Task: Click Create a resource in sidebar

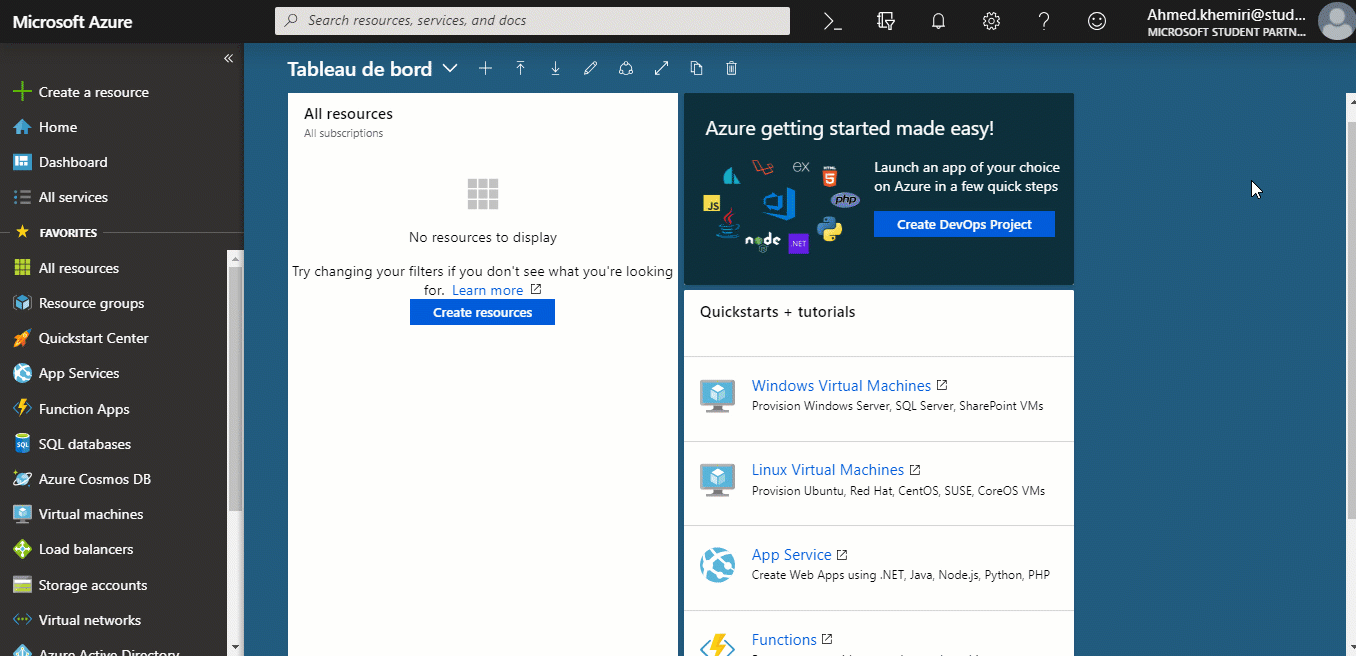Action: 93,92
